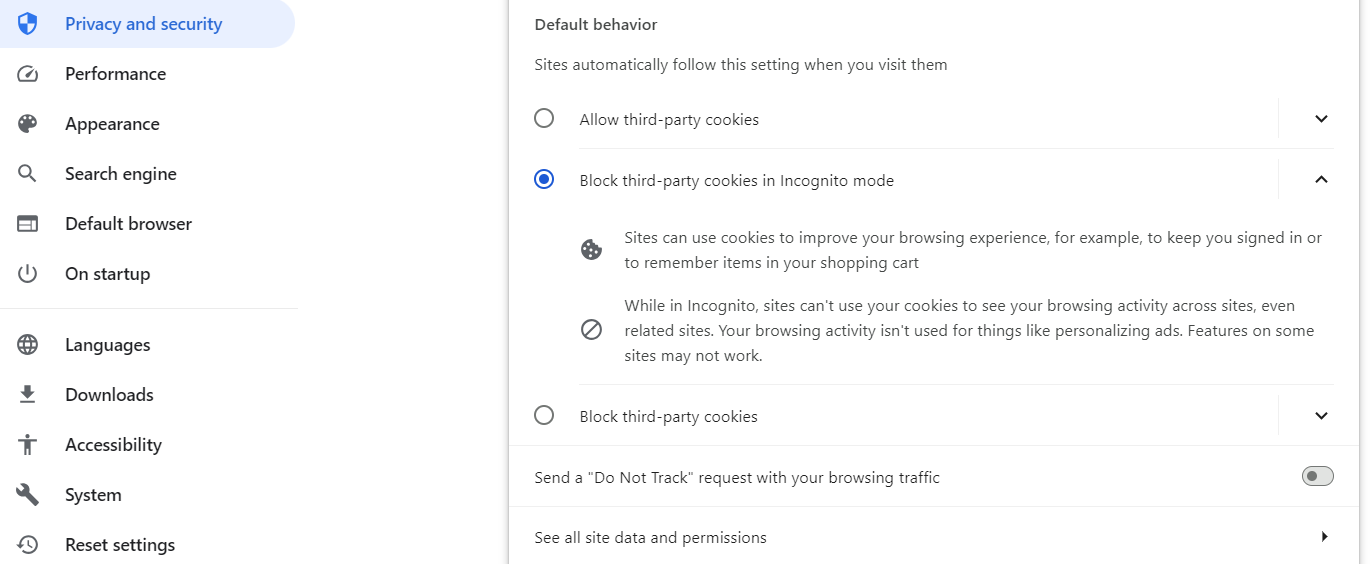Viewport: 1371px width, 564px height.
Task: Select the Block third-party cookies radio button
Action: (x=544, y=415)
